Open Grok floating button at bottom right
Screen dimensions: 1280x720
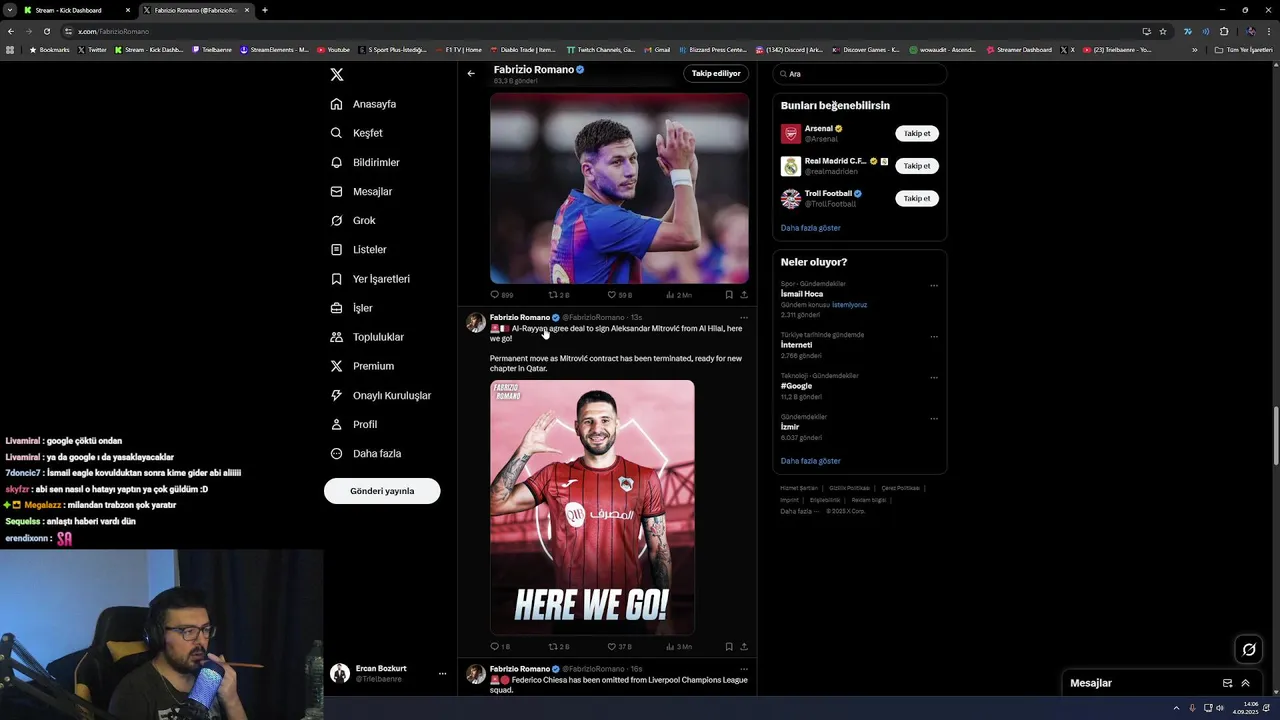(1249, 650)
